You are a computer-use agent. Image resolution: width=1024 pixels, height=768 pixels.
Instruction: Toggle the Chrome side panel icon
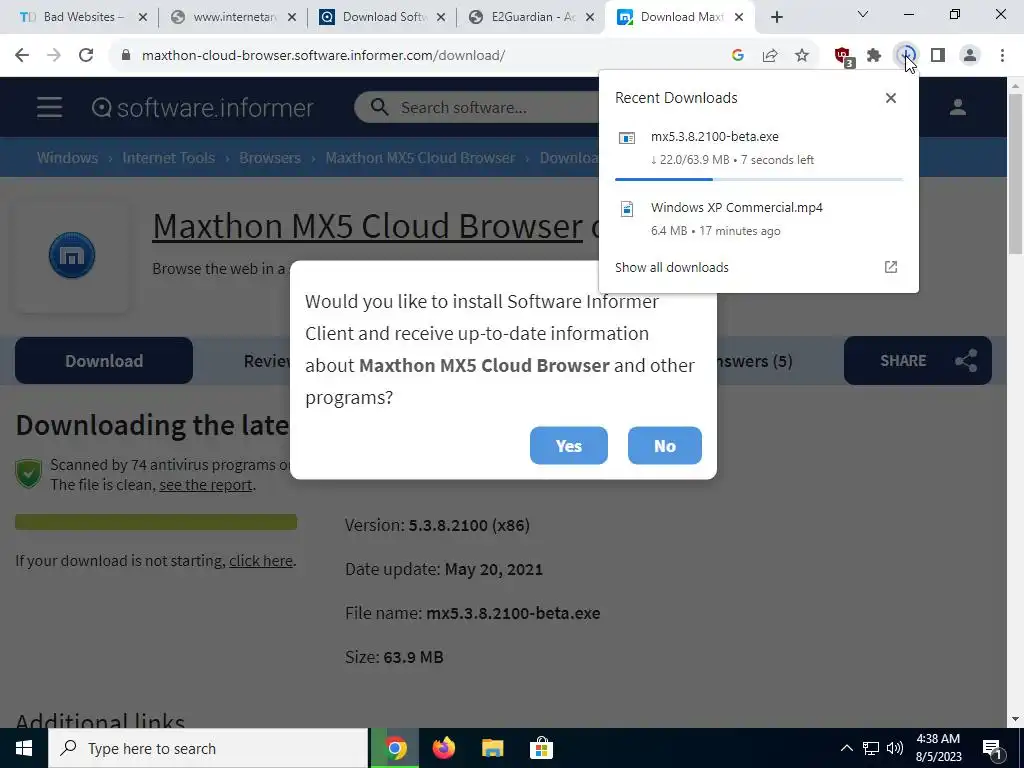point(938,56)
